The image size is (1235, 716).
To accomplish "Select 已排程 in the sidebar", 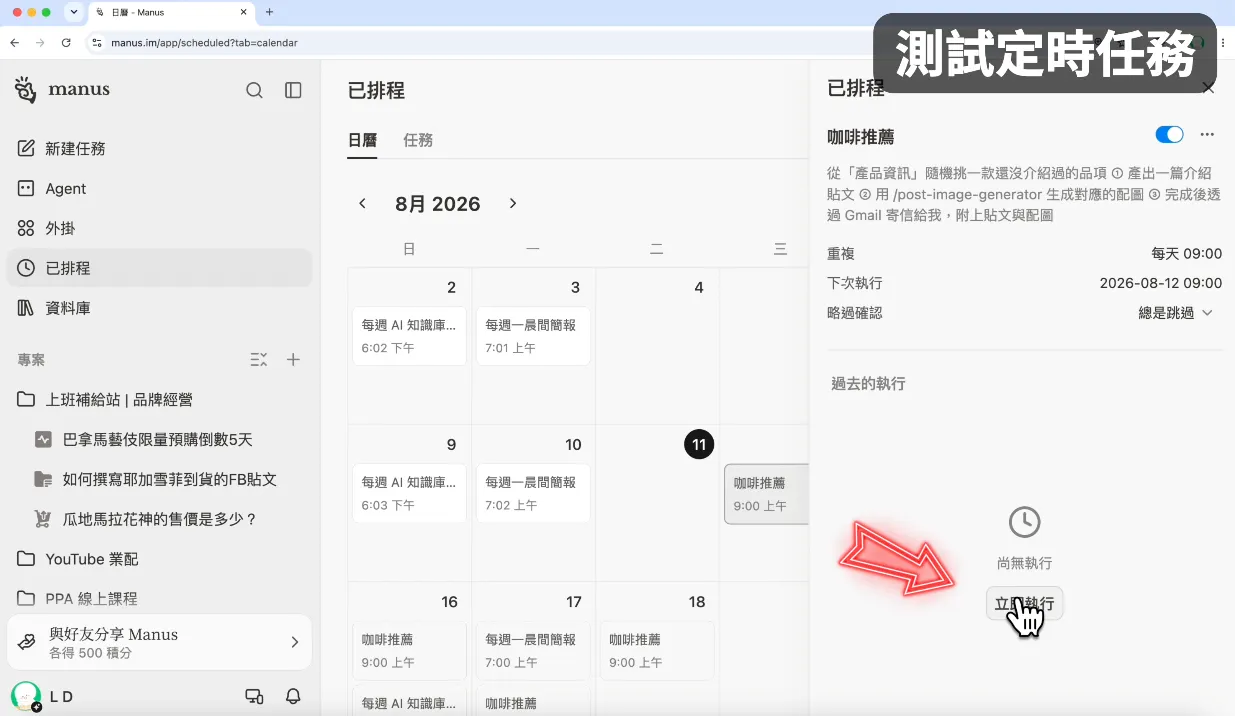I will pyautogui.click(x=160, y=268).
